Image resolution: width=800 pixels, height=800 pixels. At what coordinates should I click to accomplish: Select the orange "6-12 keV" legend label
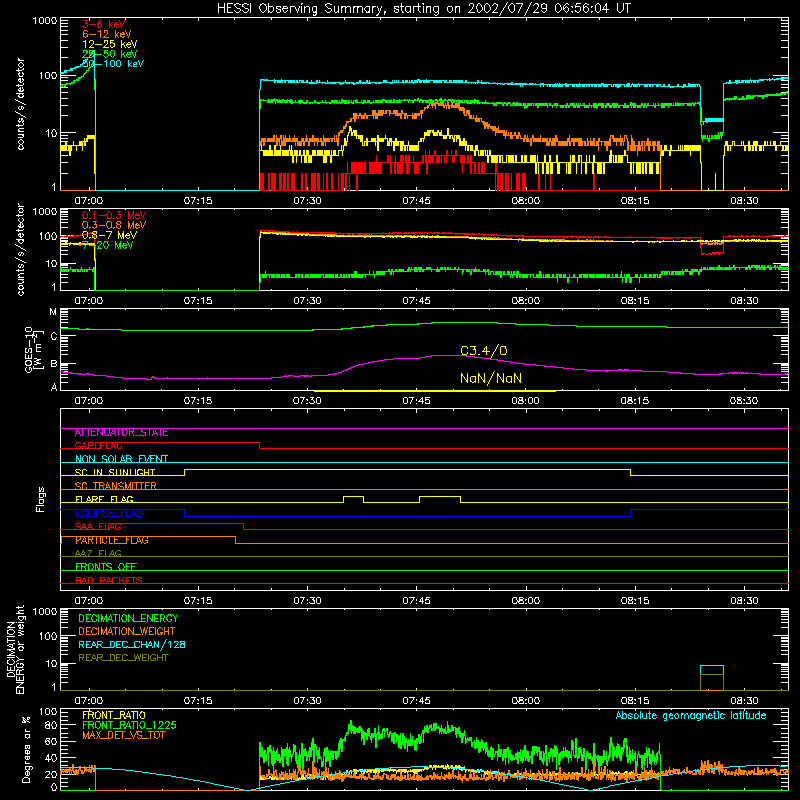coord(107,34)
